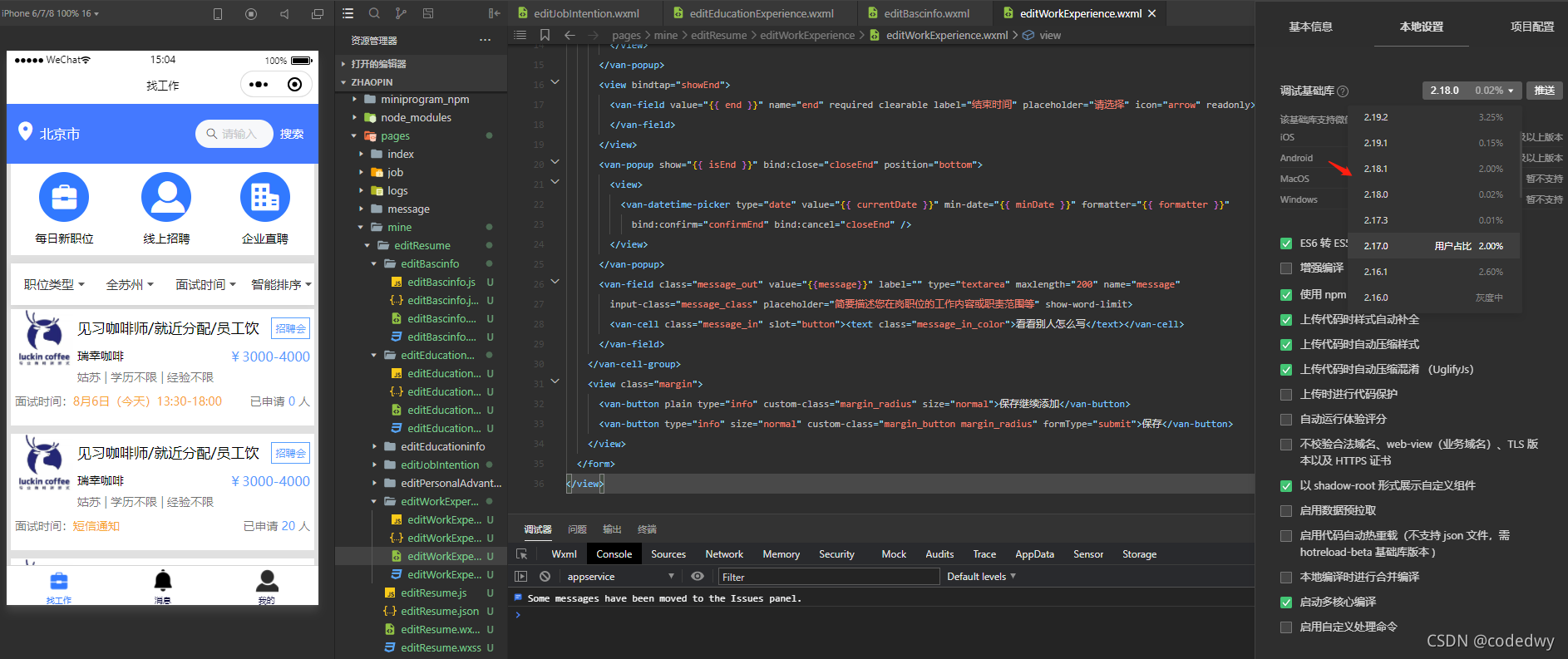This screenshot has width=1568, height=659.
Task: Toggle ES6 转 ES5 checkbox
Action: click(x=1286, y=243)
